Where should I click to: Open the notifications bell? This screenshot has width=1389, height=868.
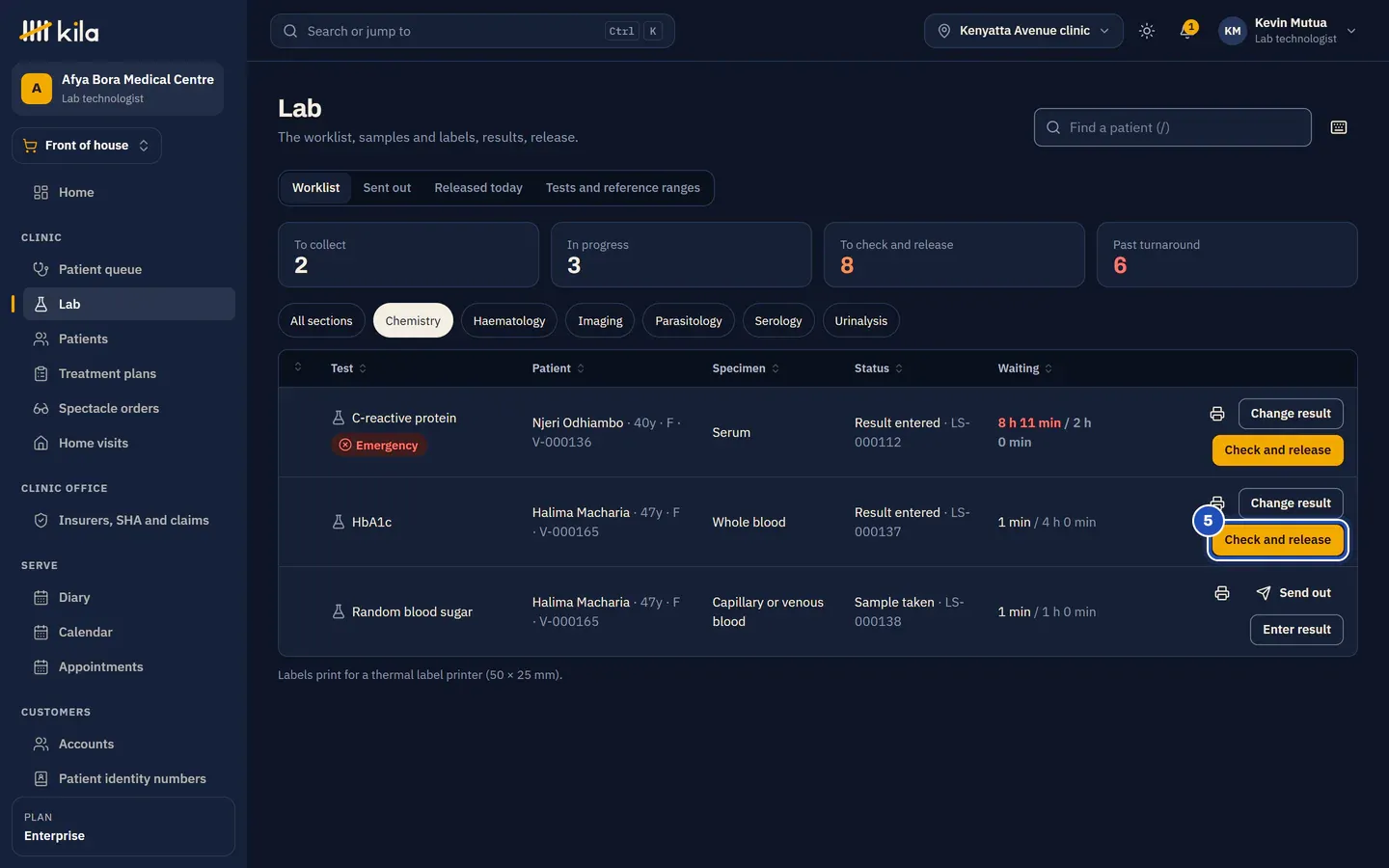(x=1186, y=31)
